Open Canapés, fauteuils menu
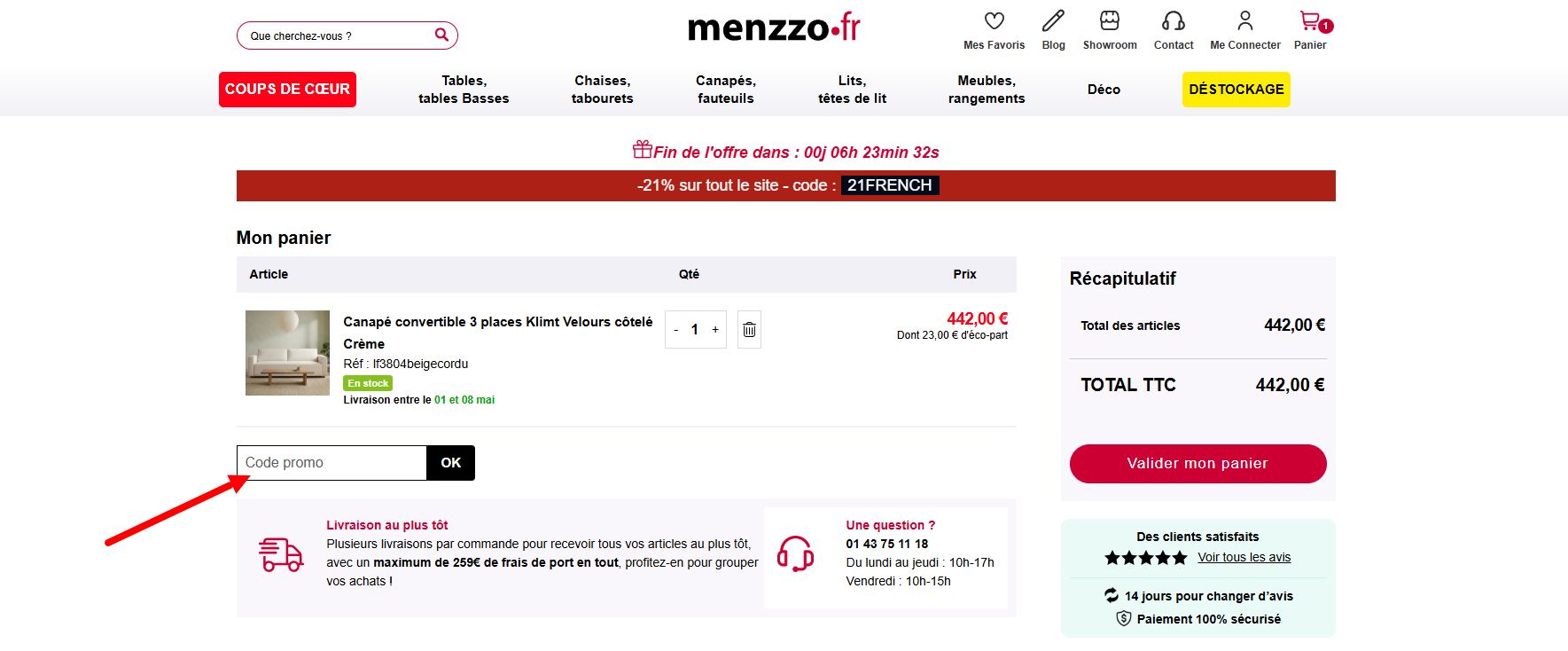This screenshot has height=651, width=1568. tap(726, 90)
